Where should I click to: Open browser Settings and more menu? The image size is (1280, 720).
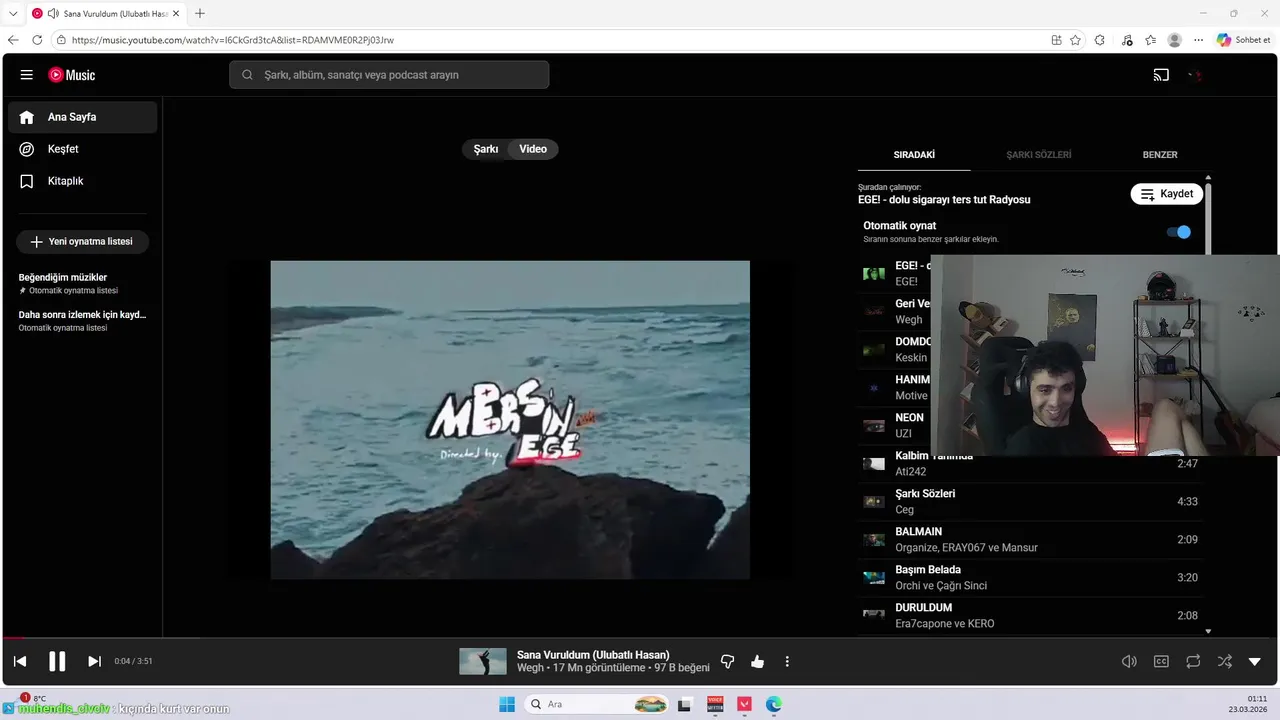pos(1198,40)
